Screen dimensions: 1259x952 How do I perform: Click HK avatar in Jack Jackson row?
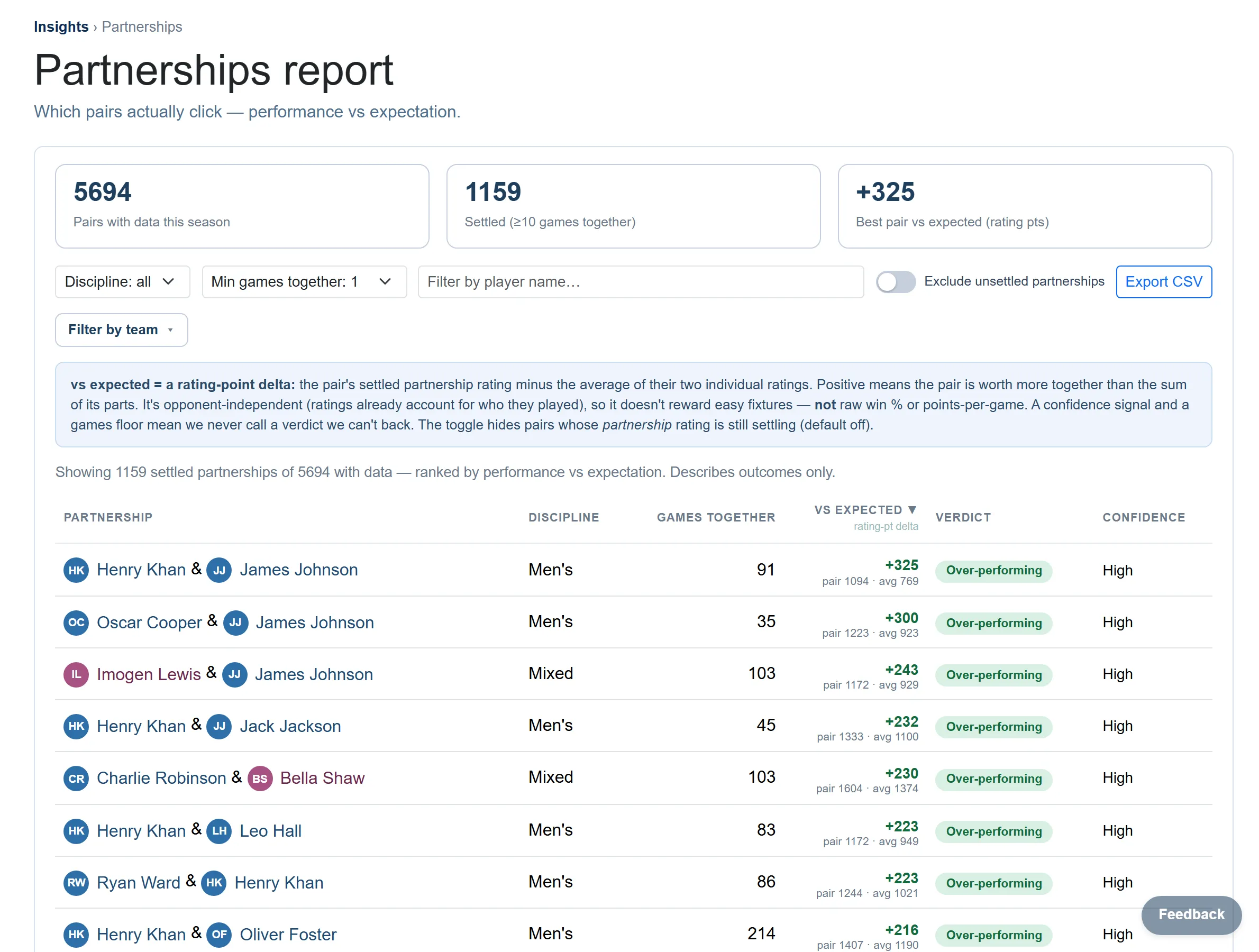point(76,726)
